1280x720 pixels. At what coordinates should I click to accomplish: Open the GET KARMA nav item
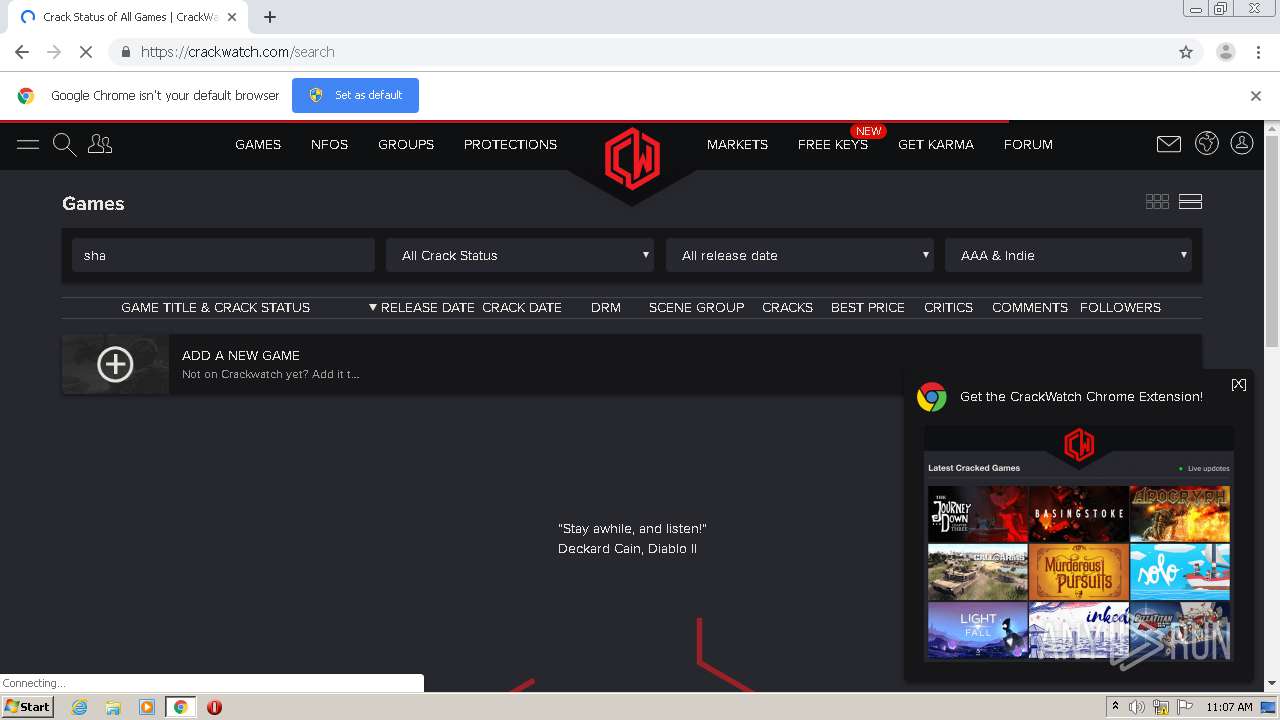point(936,144)
